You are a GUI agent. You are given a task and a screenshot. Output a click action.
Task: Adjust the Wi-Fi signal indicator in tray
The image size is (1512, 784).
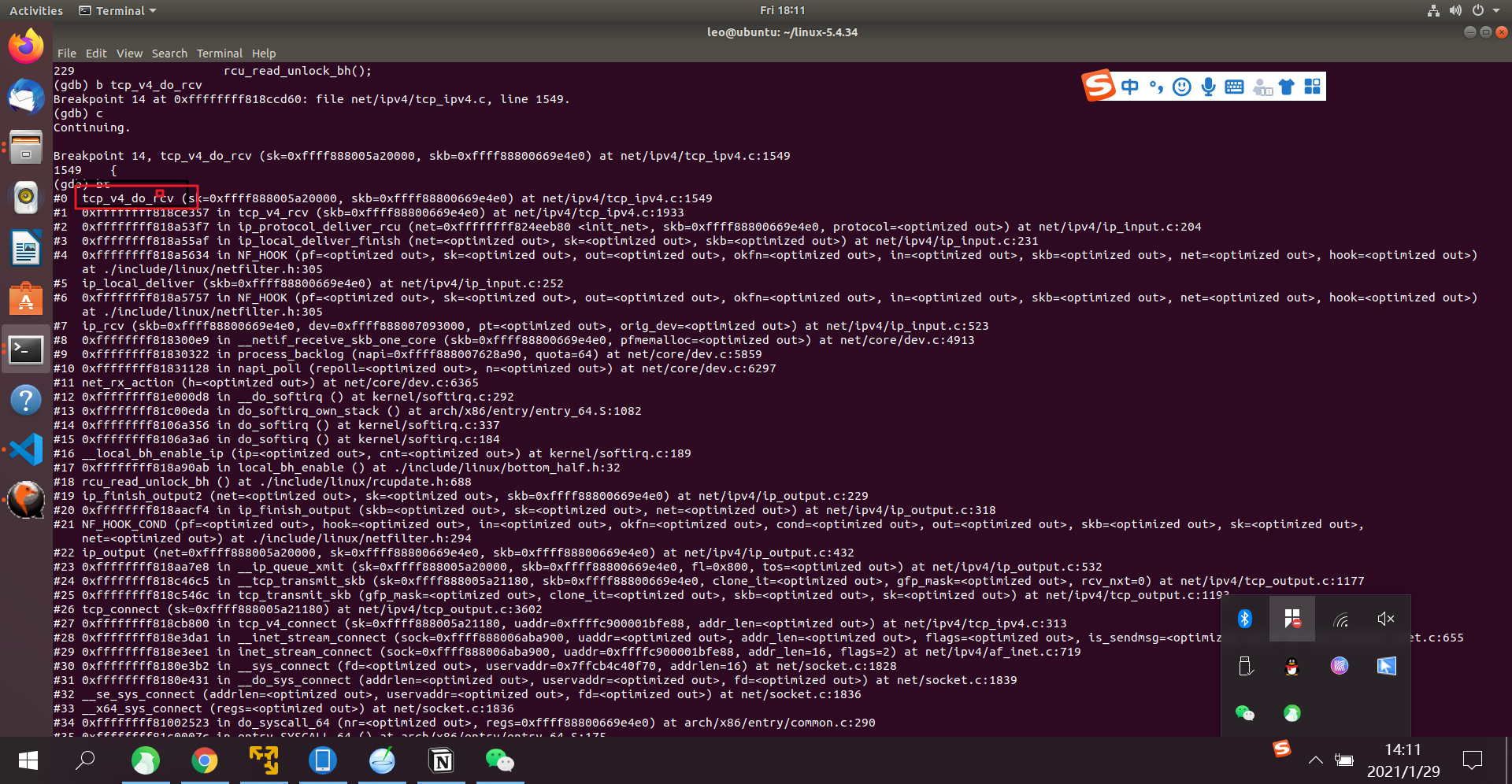tap(1340, 619)
